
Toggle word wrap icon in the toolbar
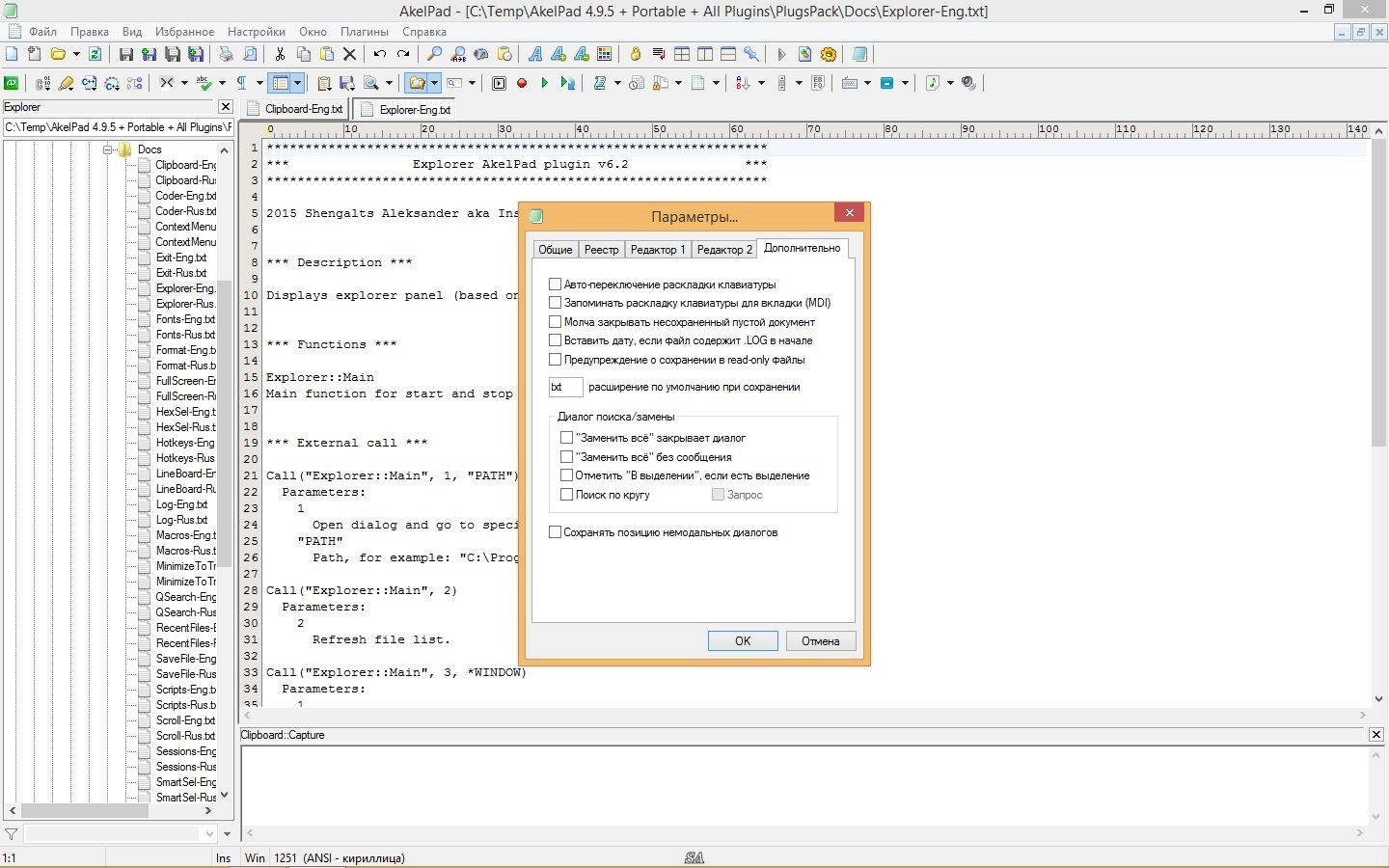(x=659, y=55)
